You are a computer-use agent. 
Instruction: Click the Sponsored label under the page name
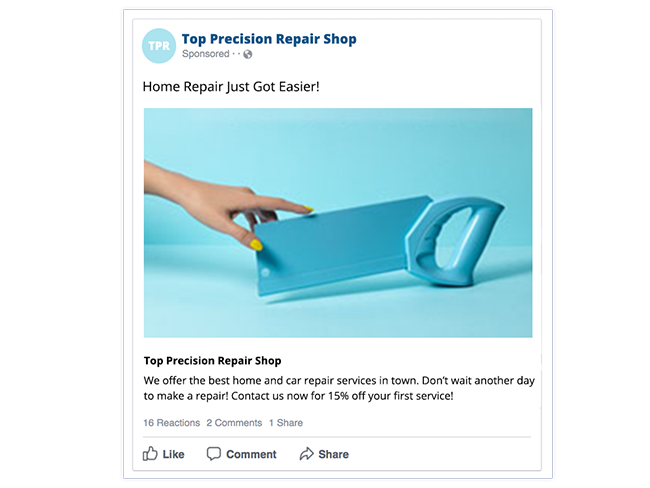tap(206, 54)
